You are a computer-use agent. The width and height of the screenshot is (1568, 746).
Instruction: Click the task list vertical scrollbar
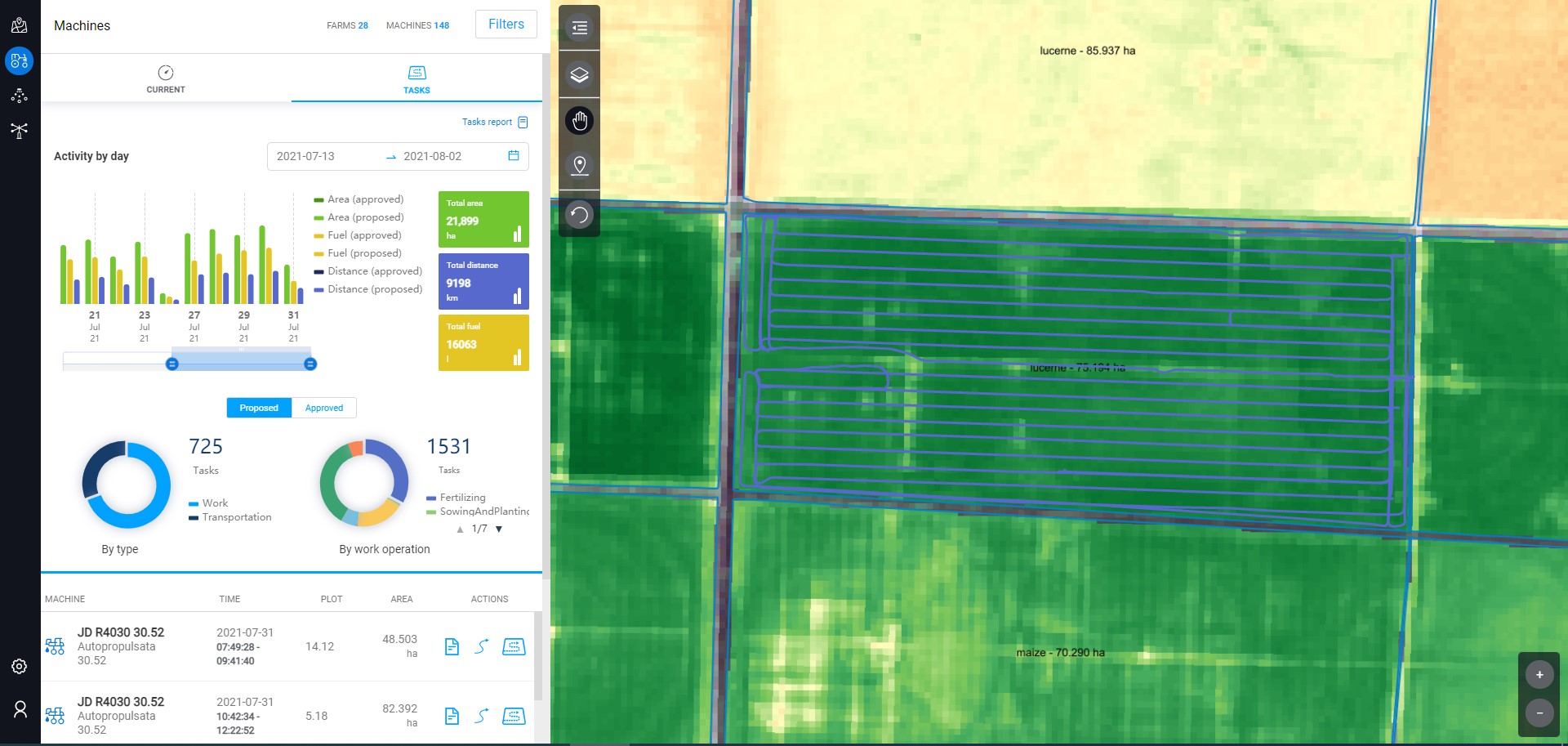(x=537, y=656)
